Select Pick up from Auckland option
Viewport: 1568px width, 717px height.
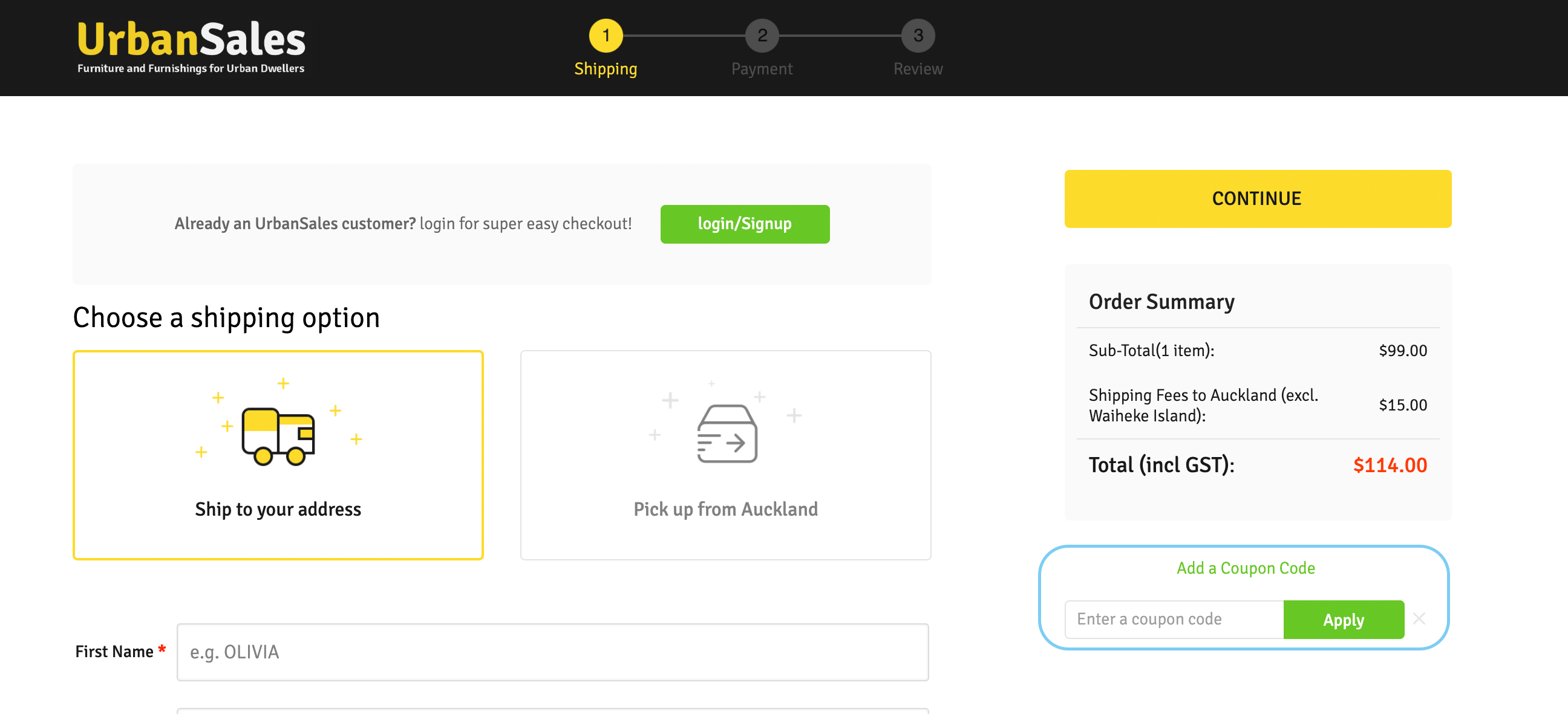tap(725, 455)
